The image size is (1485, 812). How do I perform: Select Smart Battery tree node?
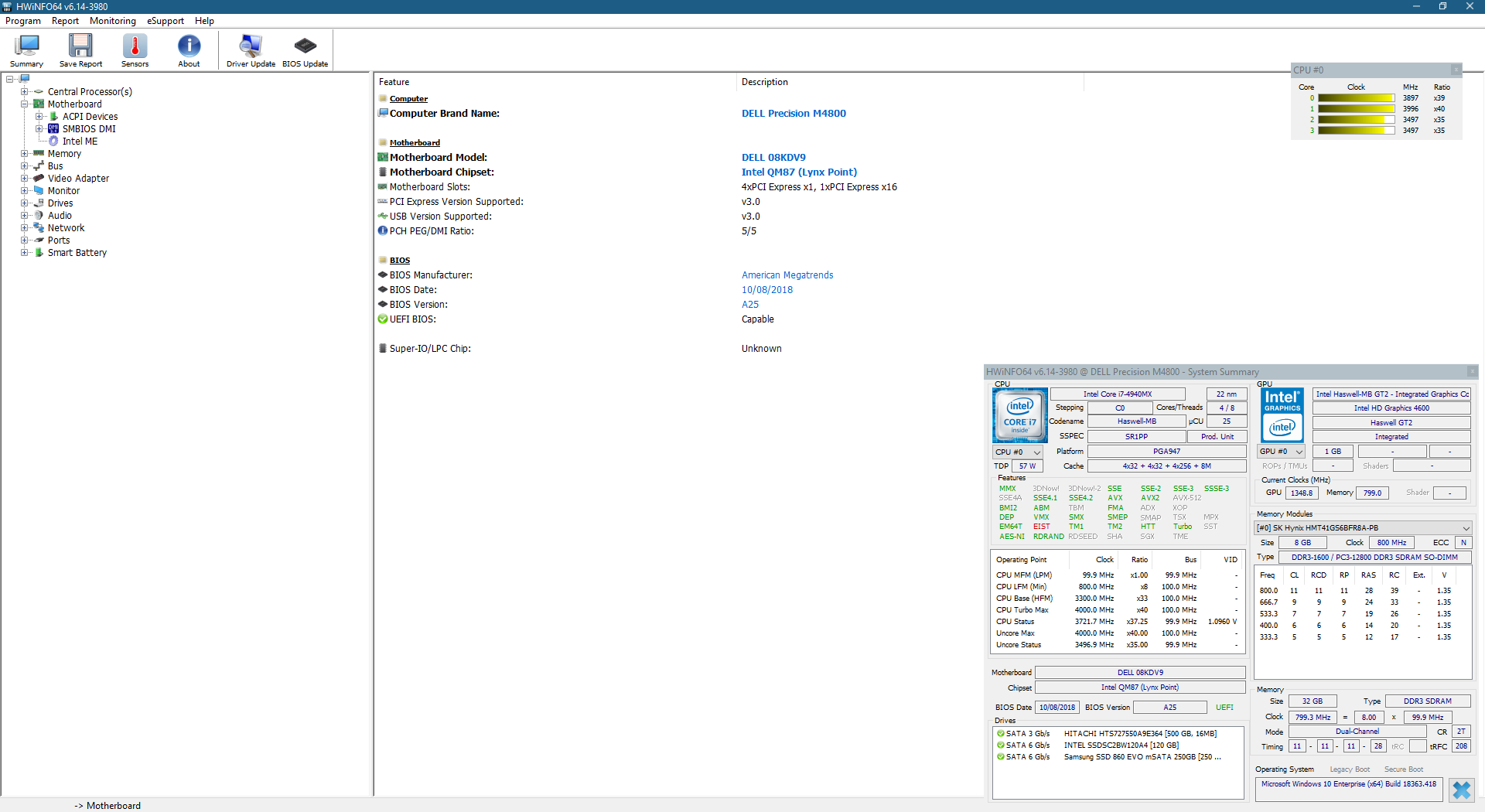coord(77,253)
